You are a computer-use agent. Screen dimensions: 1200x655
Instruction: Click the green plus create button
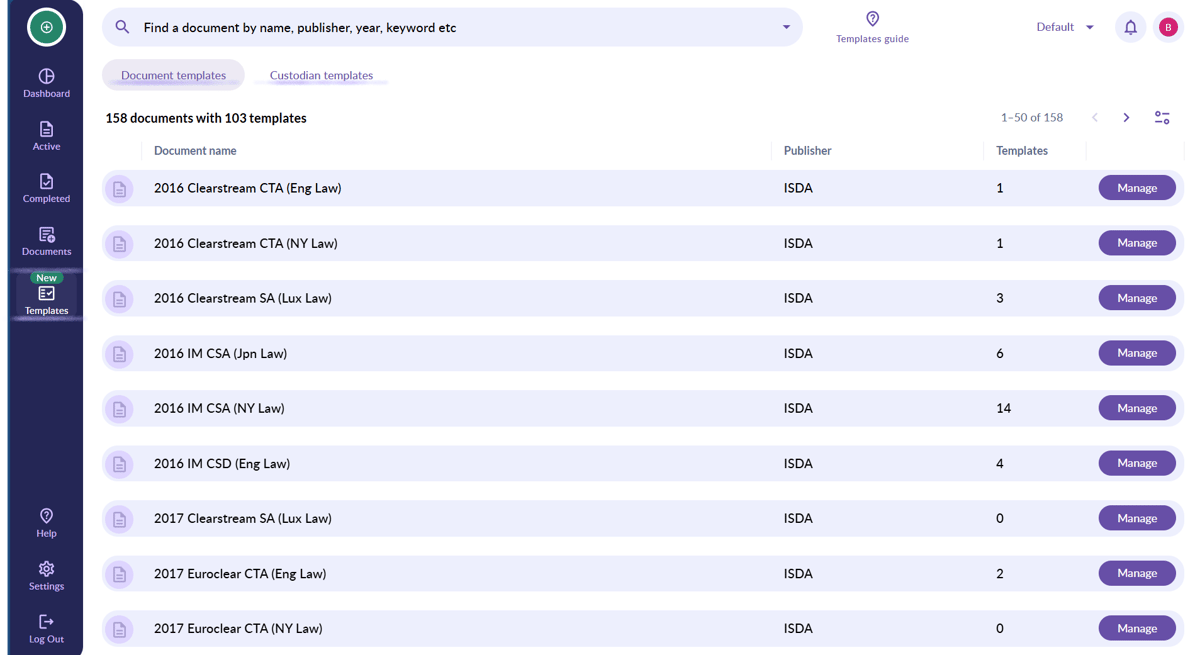coord(46,27)
